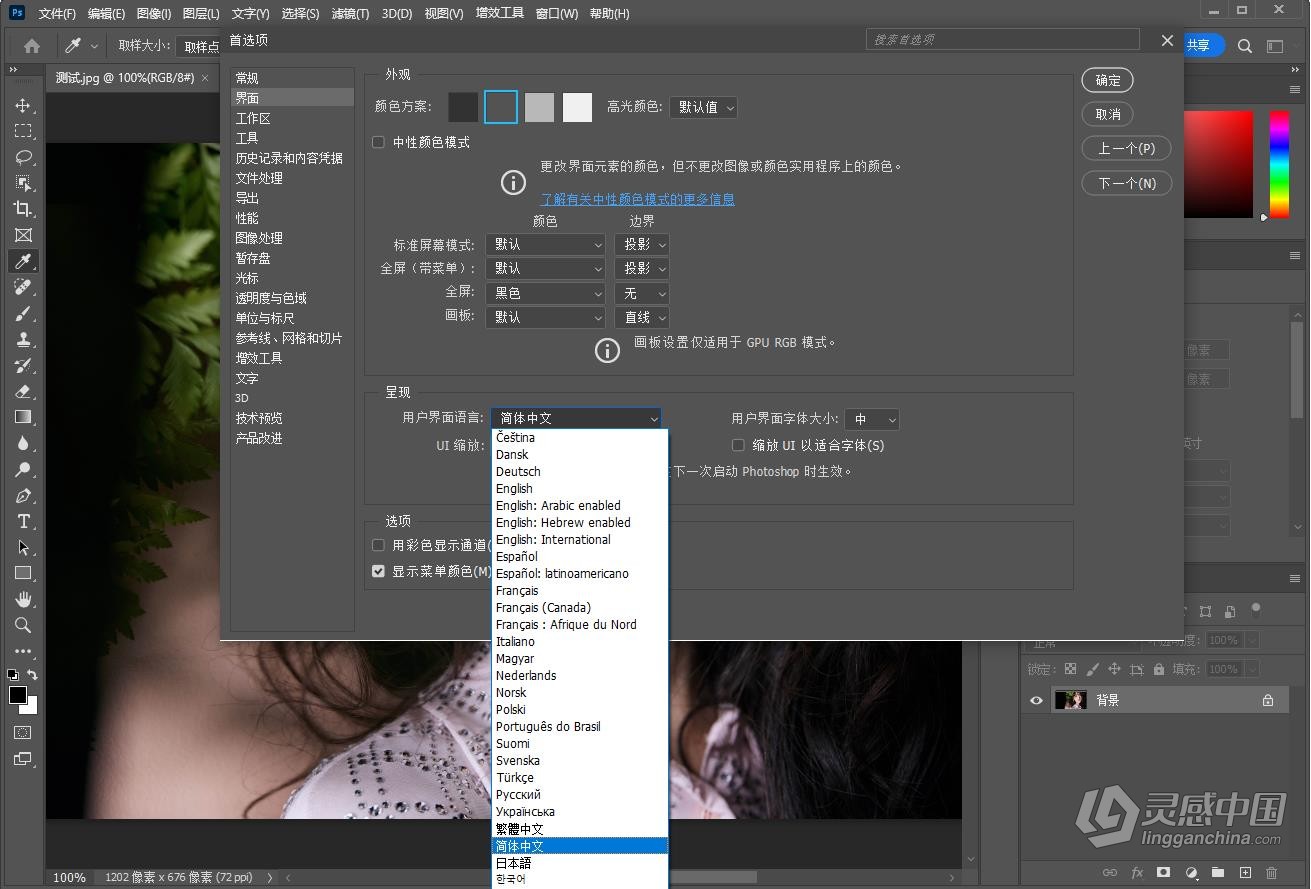This screenshot has height=889, width=1311.
Task: Select the Dodge tool
Action: click(23, 469)
